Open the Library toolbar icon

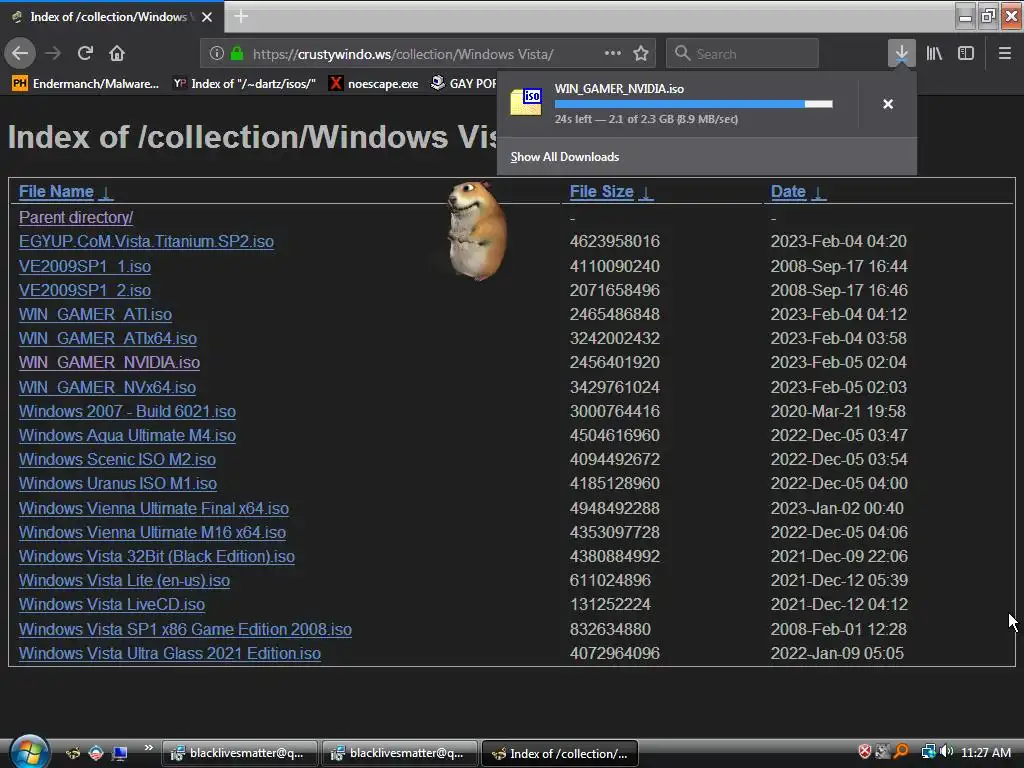[934, 53]
